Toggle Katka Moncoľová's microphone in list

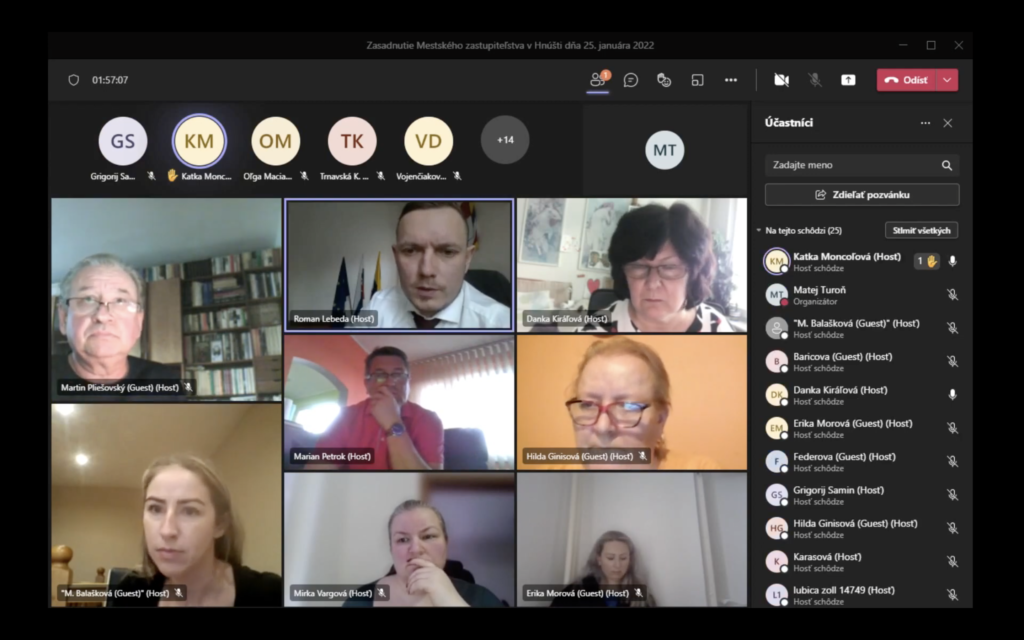952,261
